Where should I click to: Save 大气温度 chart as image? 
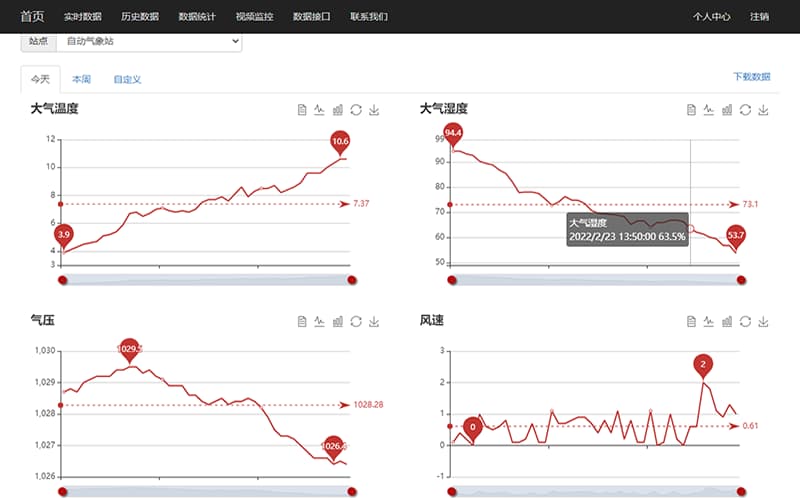374,110
